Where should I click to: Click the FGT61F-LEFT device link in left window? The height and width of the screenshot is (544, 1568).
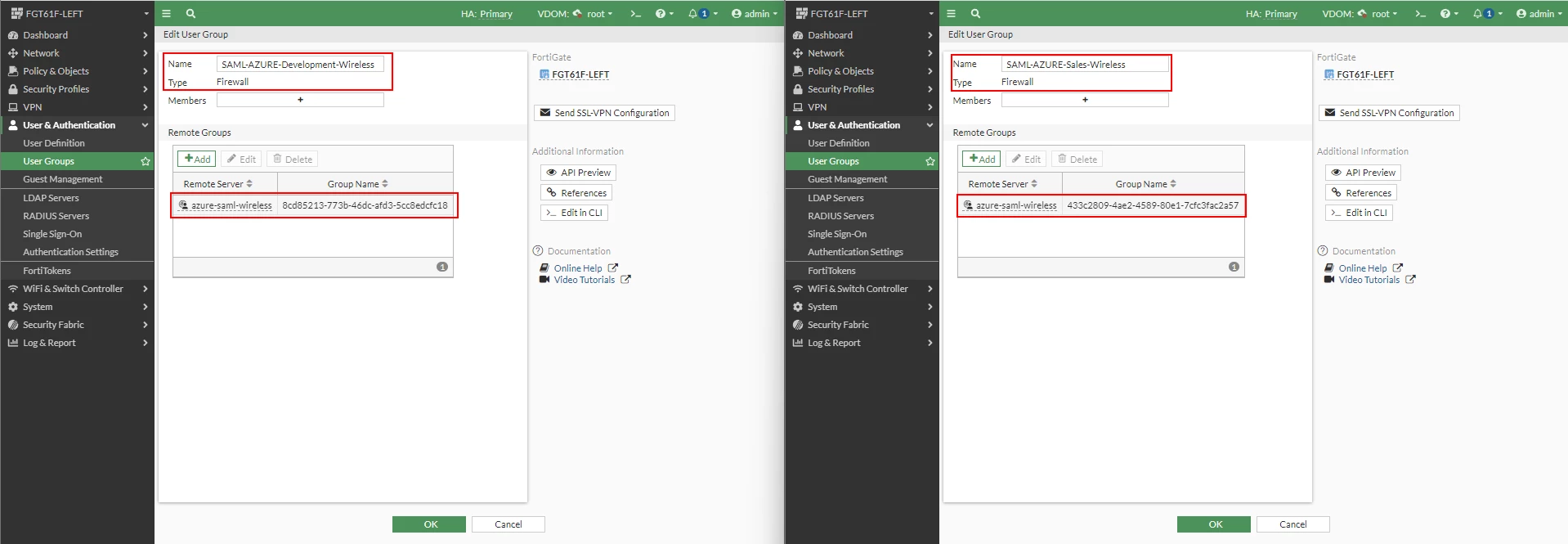[580, 74]
